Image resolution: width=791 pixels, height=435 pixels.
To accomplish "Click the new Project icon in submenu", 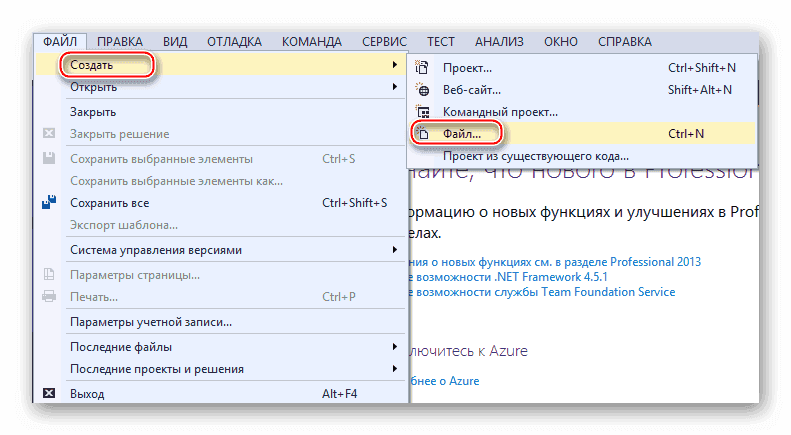I will coord(423,68).
